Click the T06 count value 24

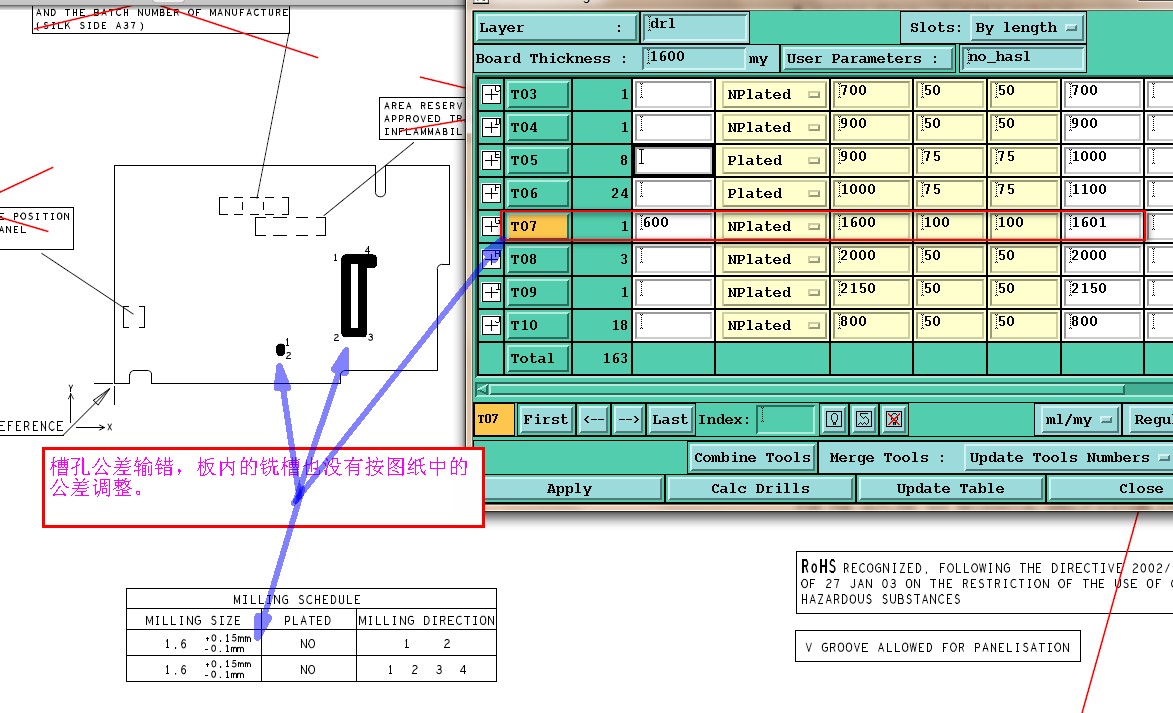coord(619,193)
